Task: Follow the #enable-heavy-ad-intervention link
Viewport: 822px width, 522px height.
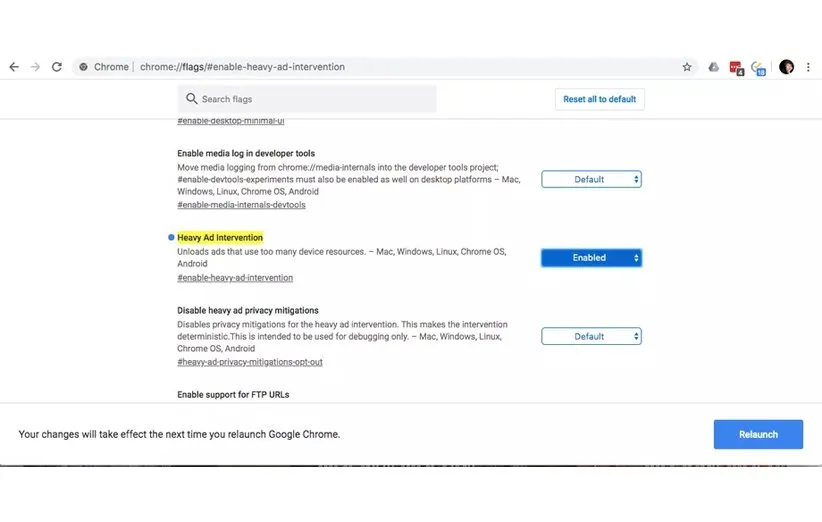Action: point(235,278)
